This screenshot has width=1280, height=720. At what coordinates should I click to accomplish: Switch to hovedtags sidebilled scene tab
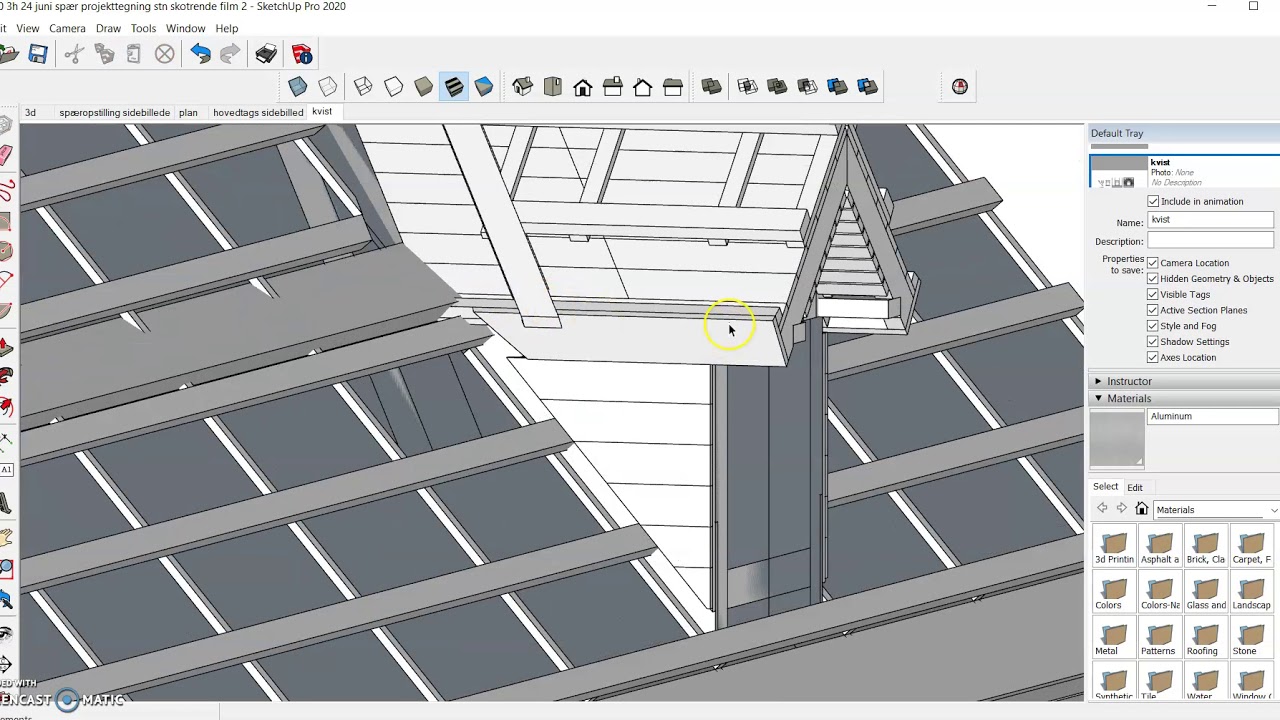[258, 112]
